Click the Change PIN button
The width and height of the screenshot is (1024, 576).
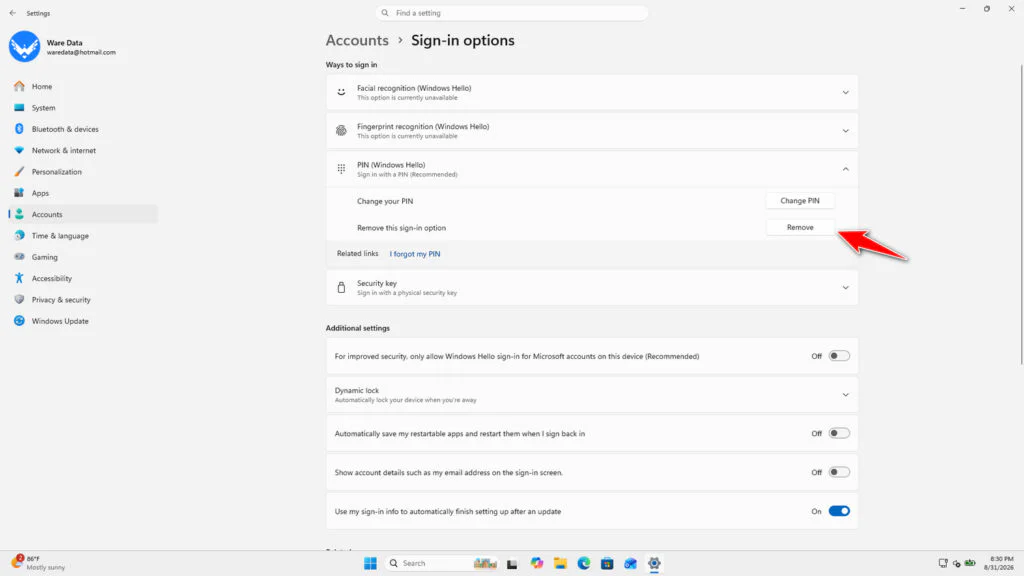[799, 200]
